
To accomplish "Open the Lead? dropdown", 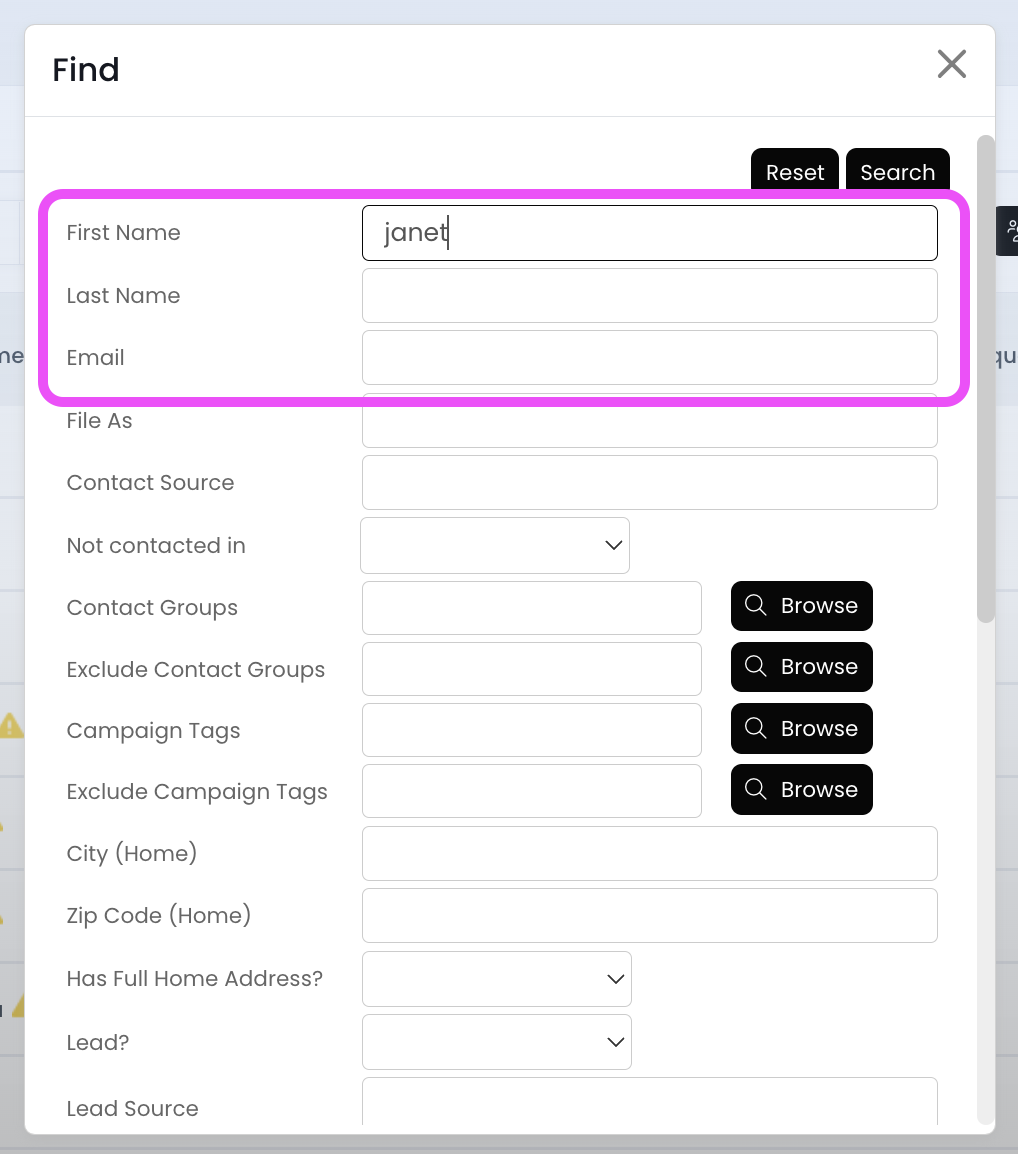I will coord(497,1042).
